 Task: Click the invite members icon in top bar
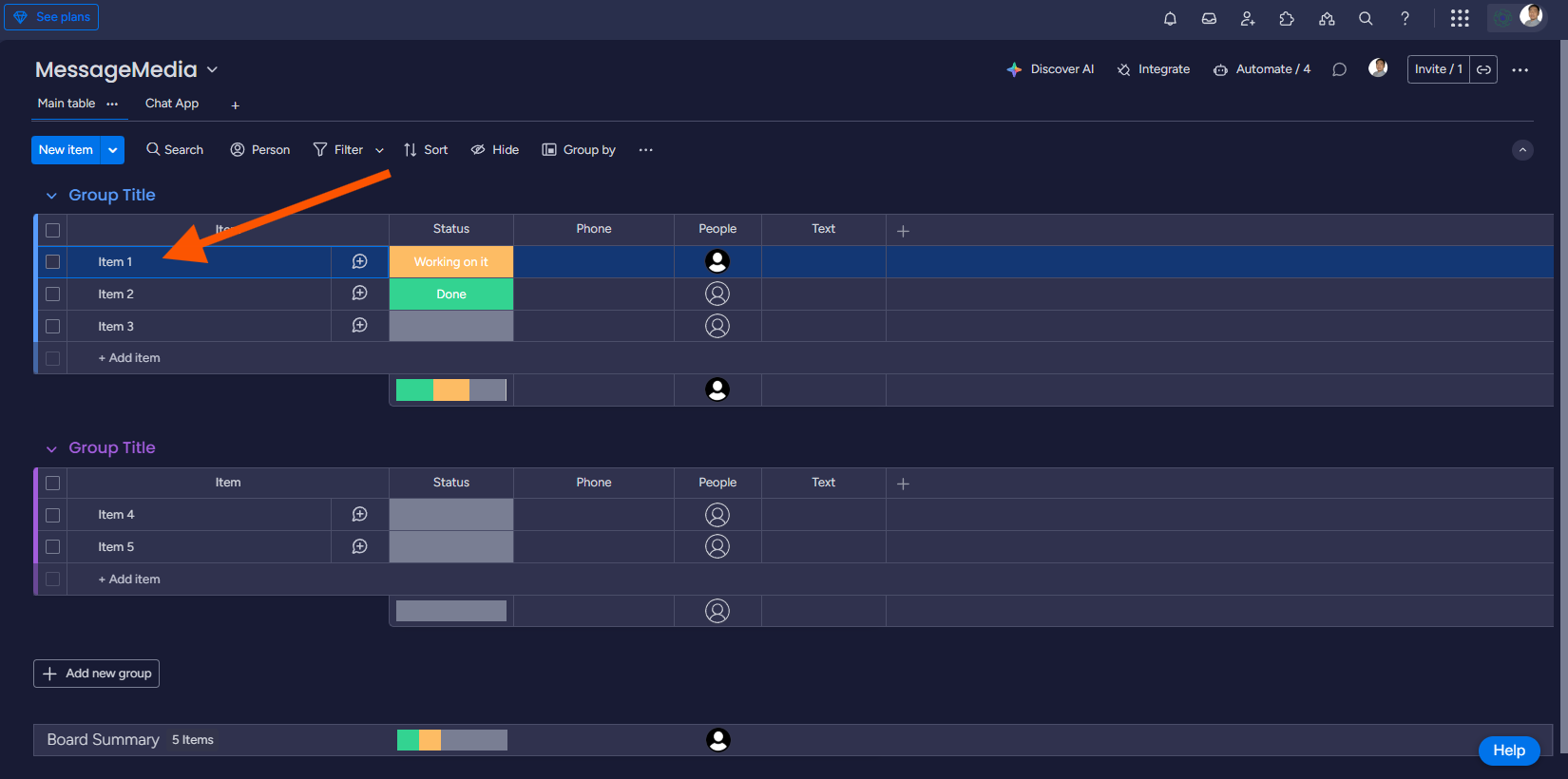click(1248, 18)
